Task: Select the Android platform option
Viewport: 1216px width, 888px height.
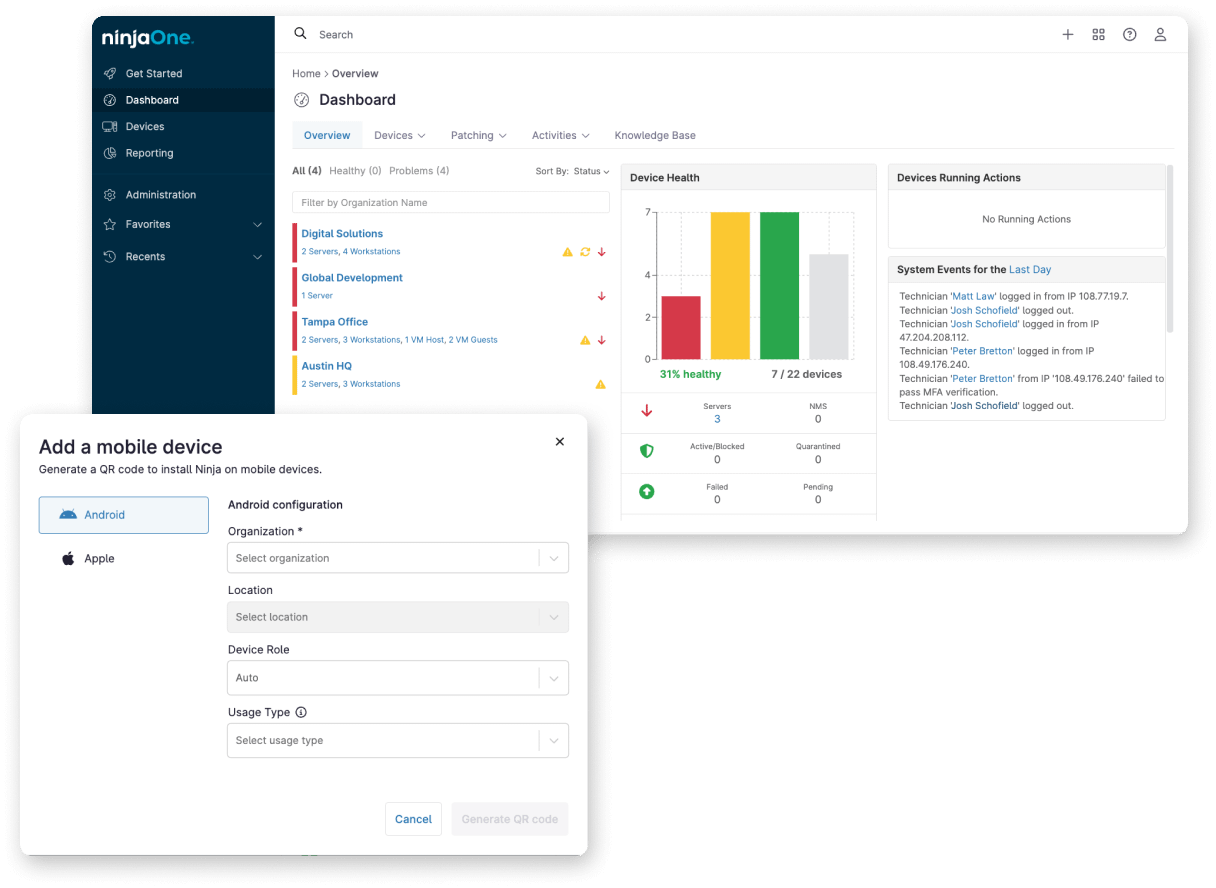Action: pos(103,514)
